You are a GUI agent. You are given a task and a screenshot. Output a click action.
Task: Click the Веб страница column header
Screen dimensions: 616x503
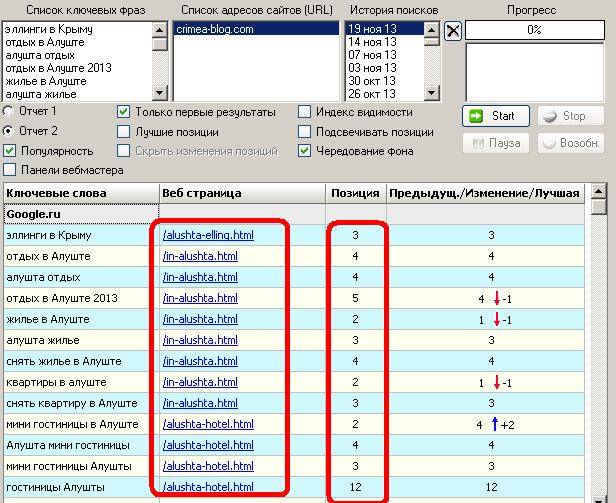[242, 193]
